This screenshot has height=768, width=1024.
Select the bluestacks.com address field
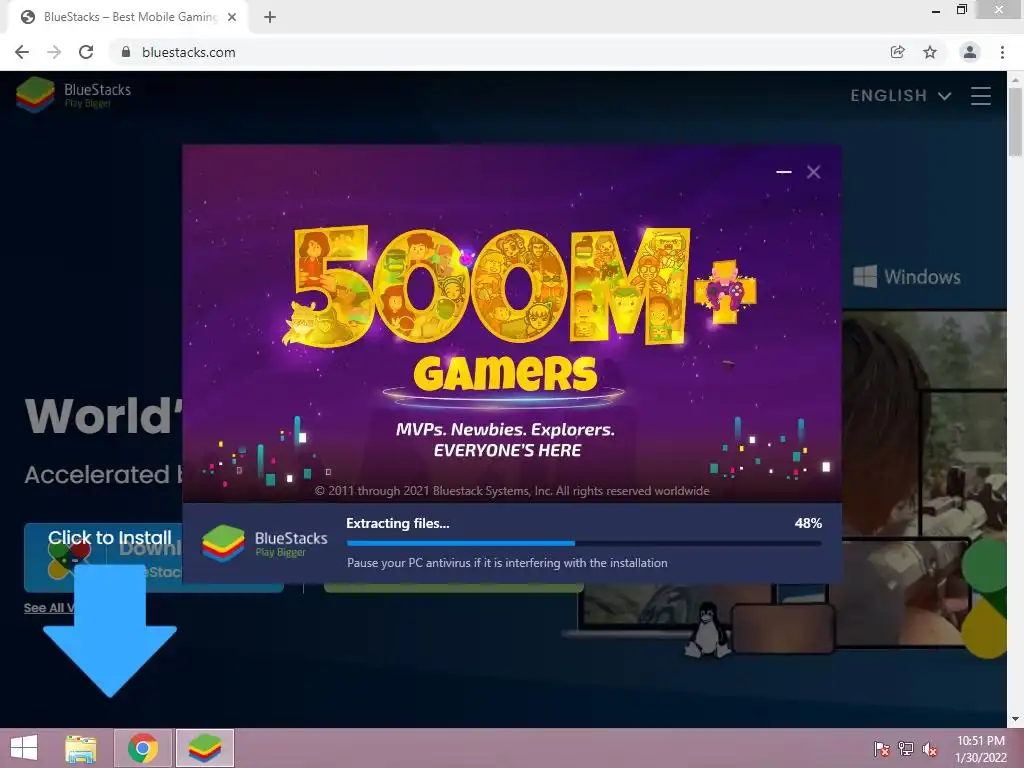coord(496,52)
